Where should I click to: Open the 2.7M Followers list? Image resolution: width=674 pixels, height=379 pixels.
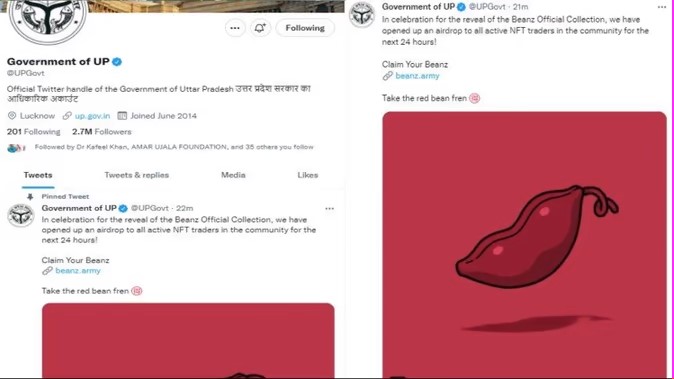click(102, 131)
